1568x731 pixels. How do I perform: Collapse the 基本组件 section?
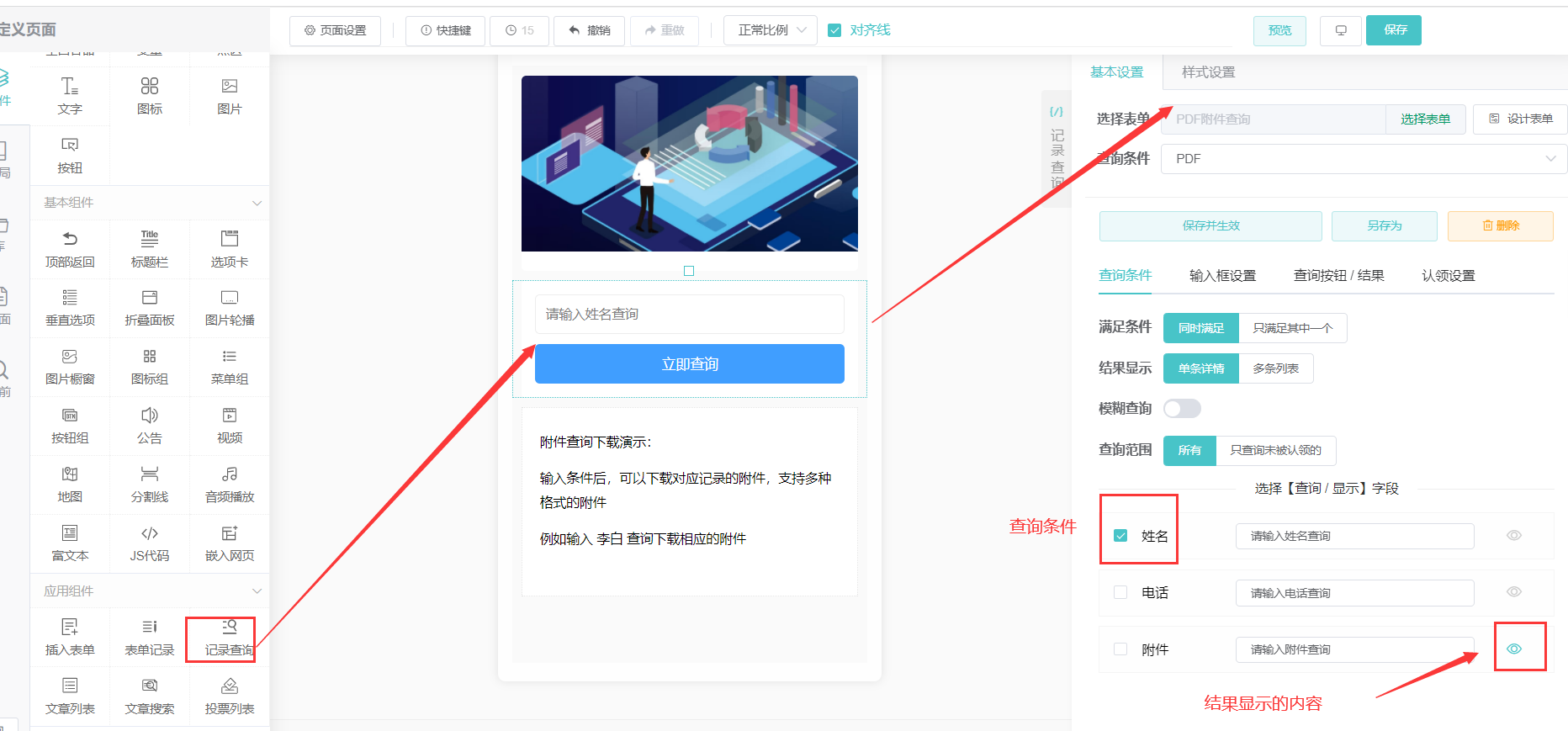(x=257, y=203)
